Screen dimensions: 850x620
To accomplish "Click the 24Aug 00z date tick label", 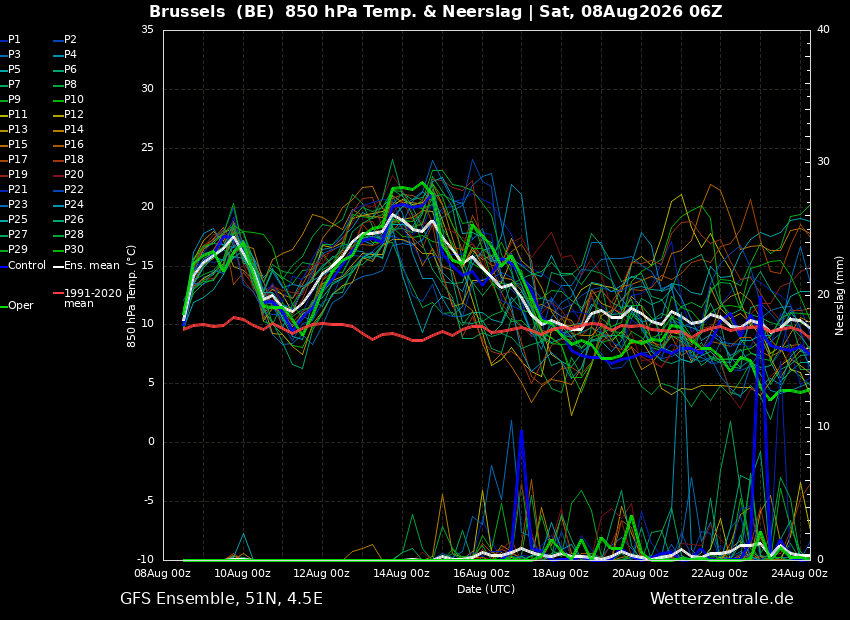I will coord(800,573).
